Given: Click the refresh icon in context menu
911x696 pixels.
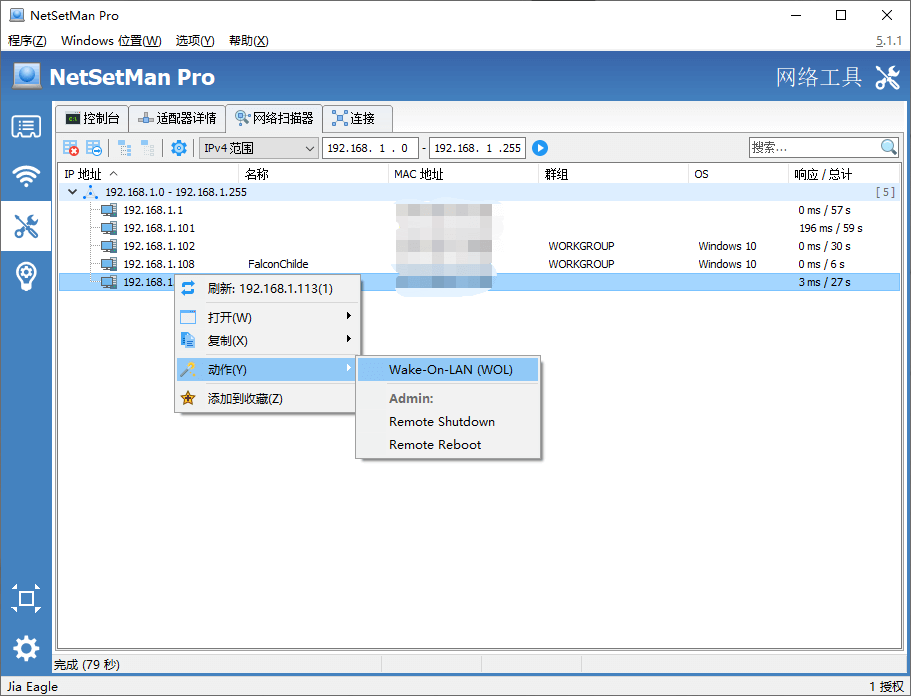Looking at the screenshot, I should (x=188, y=288).
